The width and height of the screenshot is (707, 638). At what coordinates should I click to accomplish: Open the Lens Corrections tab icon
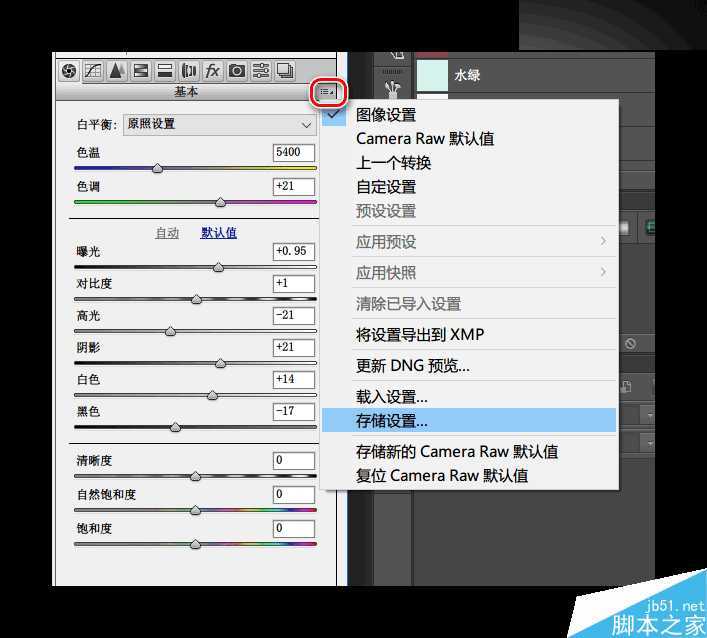click(x=188, y=71)
